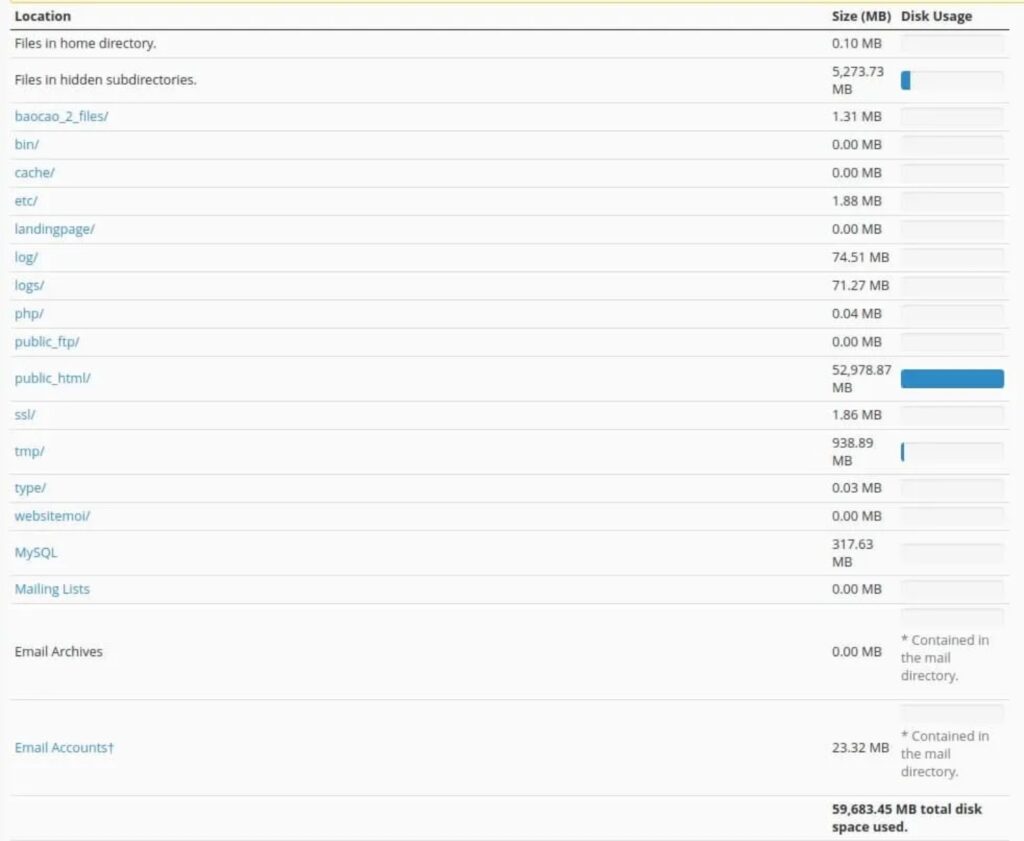Open the log/ directory link
This screenshot has height=841, width=1024.
(26, 257)
